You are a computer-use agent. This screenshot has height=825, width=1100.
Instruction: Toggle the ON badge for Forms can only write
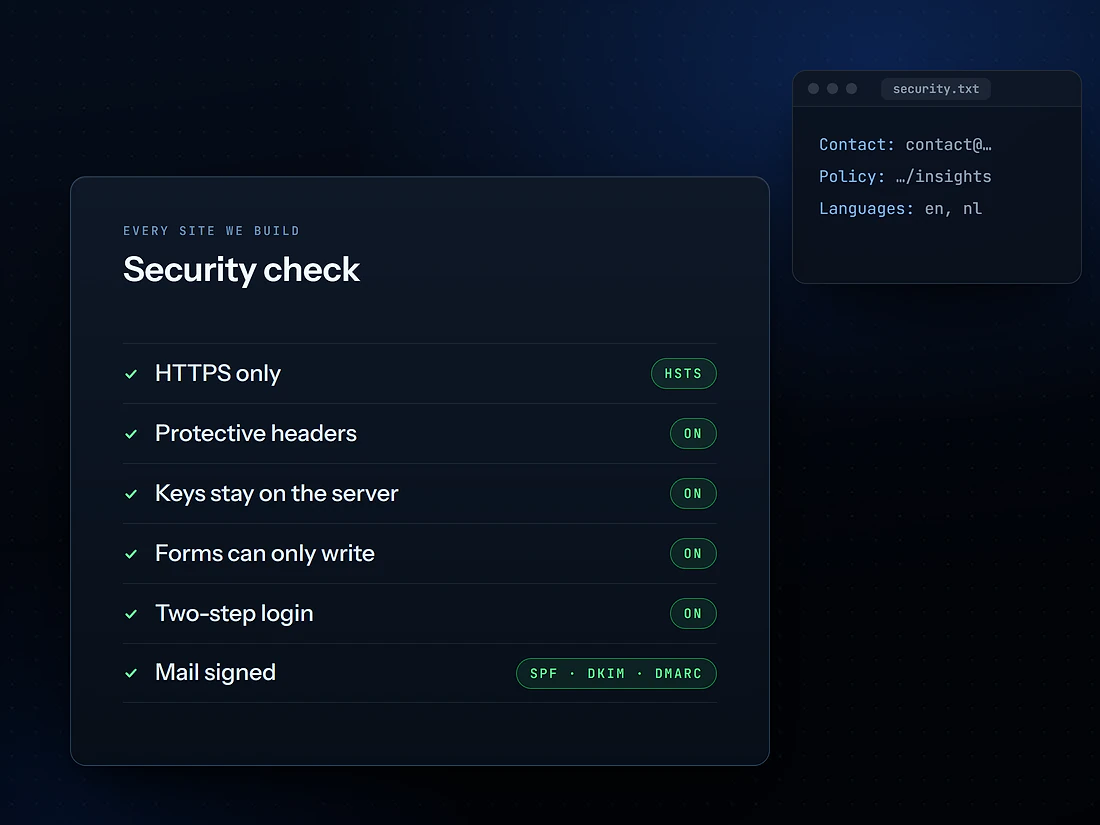(x=693, y=554)
